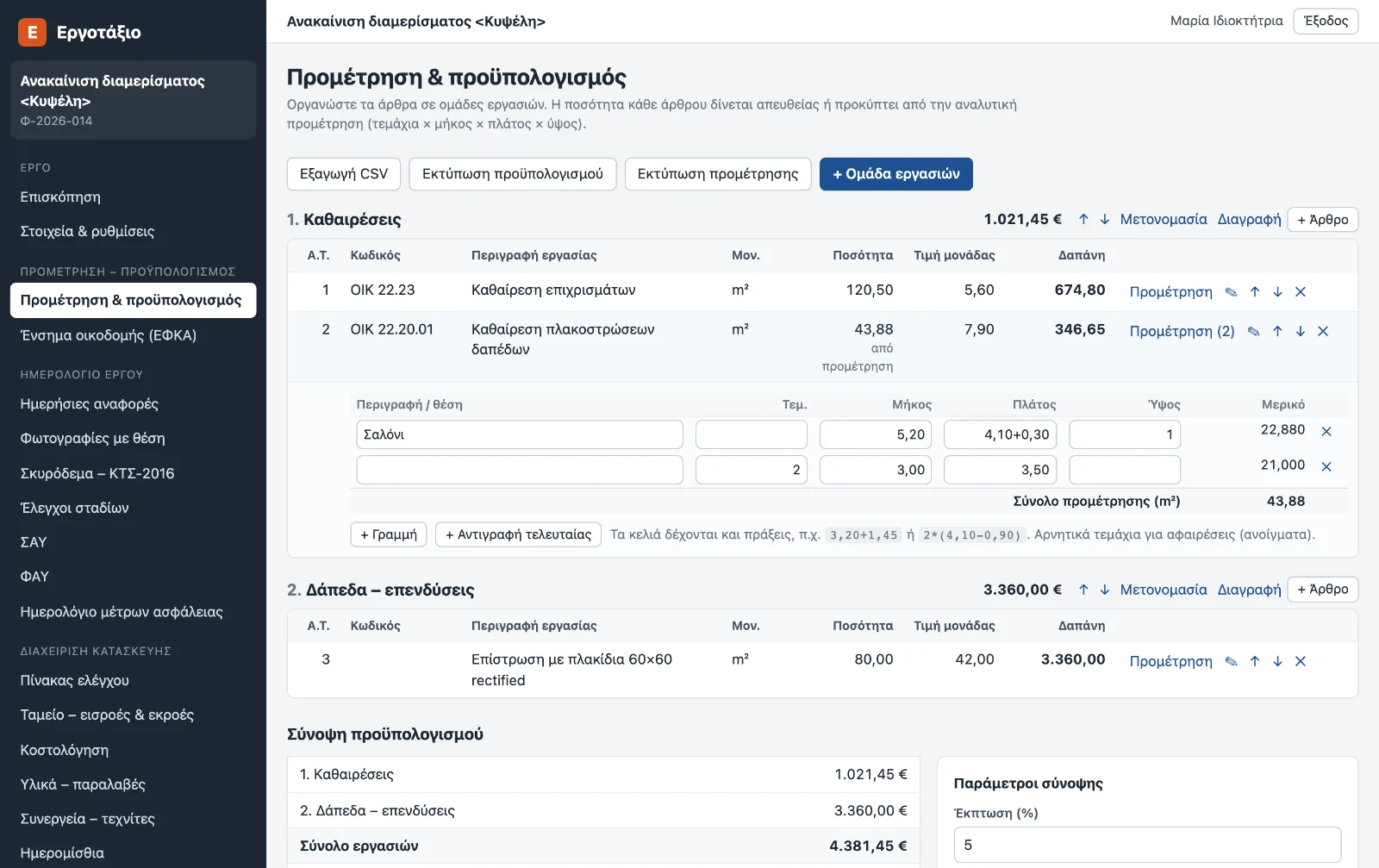
Task: Open Ταμείο – εισροές & εκροές
Action: coord(133,715)
